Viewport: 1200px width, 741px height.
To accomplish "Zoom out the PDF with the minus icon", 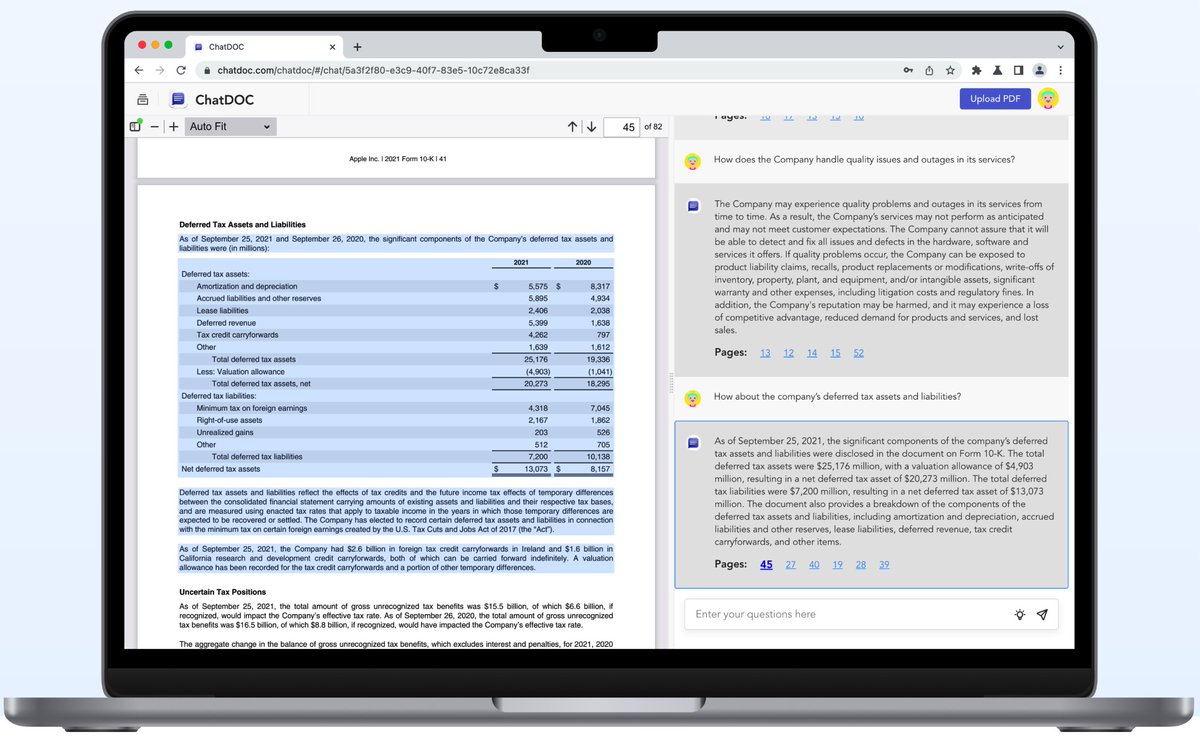I will coord(155,127).
